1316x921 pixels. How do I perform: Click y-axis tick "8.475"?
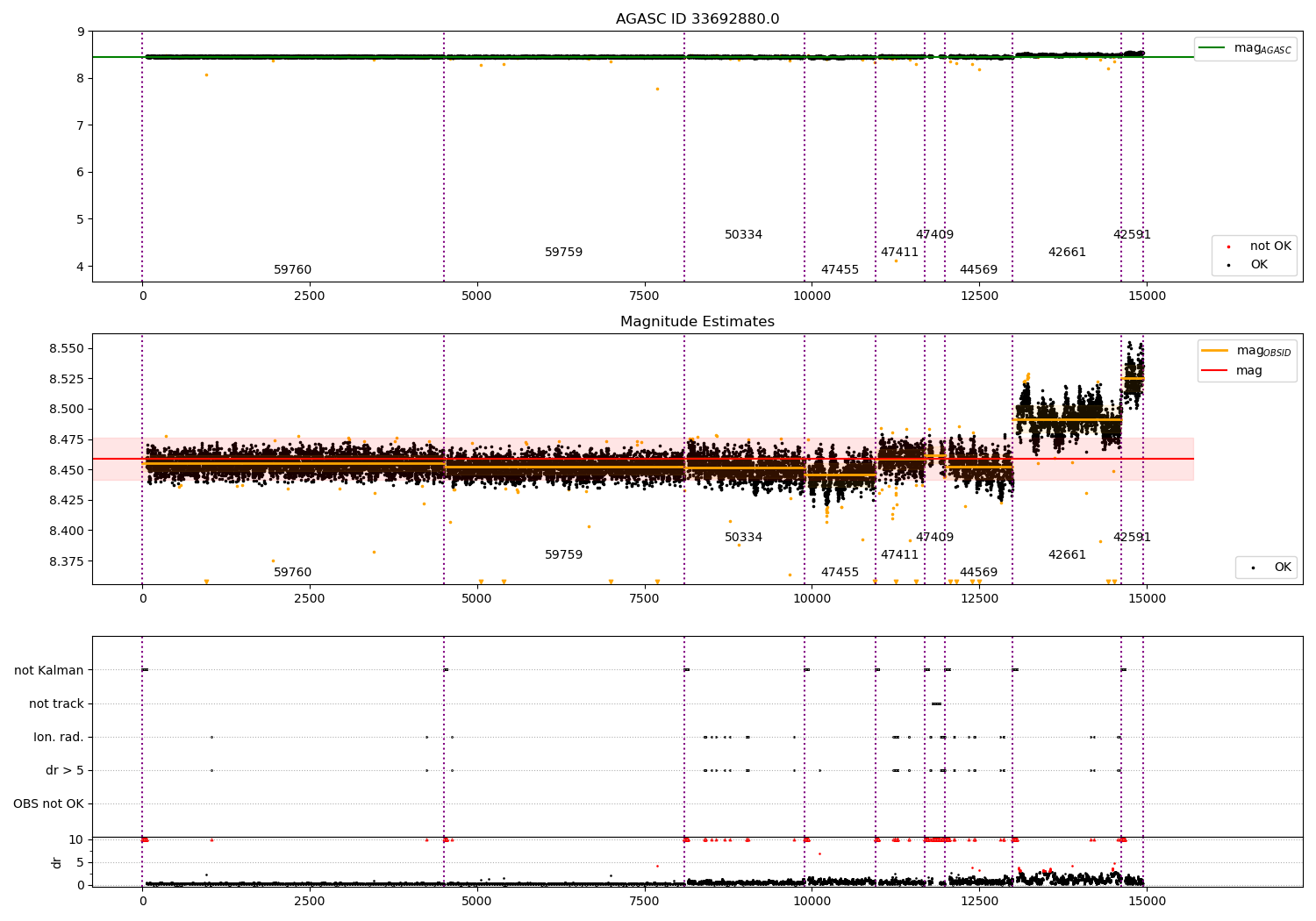point(67,439)
